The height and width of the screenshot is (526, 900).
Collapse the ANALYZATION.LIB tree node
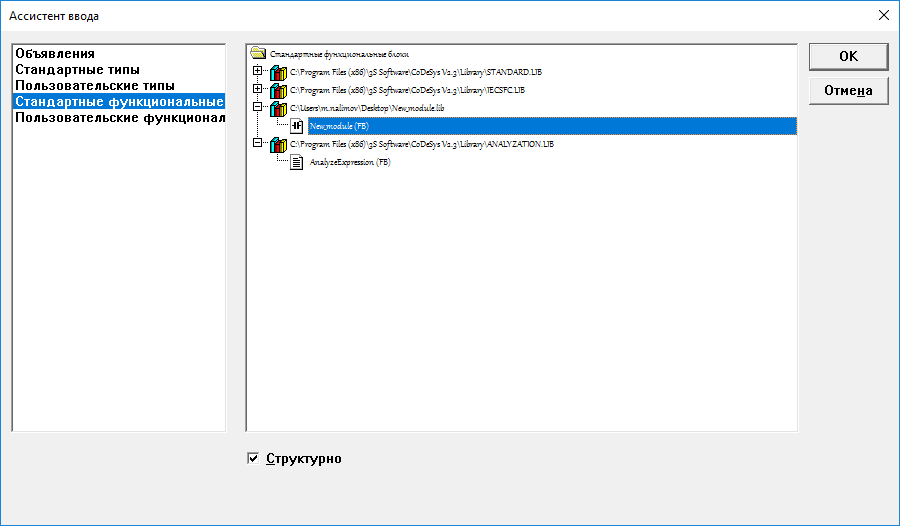(258, 144)
